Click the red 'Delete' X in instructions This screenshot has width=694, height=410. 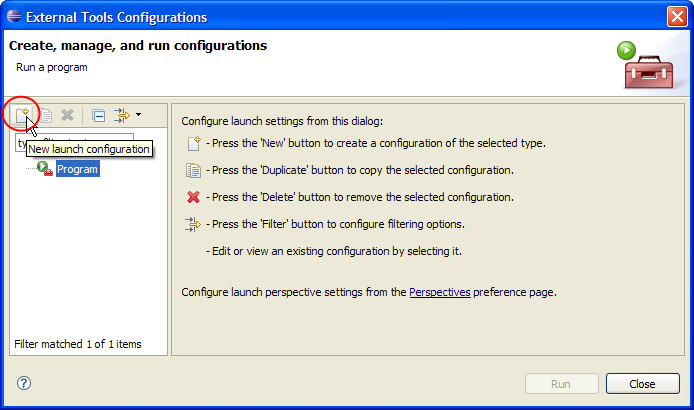point(194,197)
